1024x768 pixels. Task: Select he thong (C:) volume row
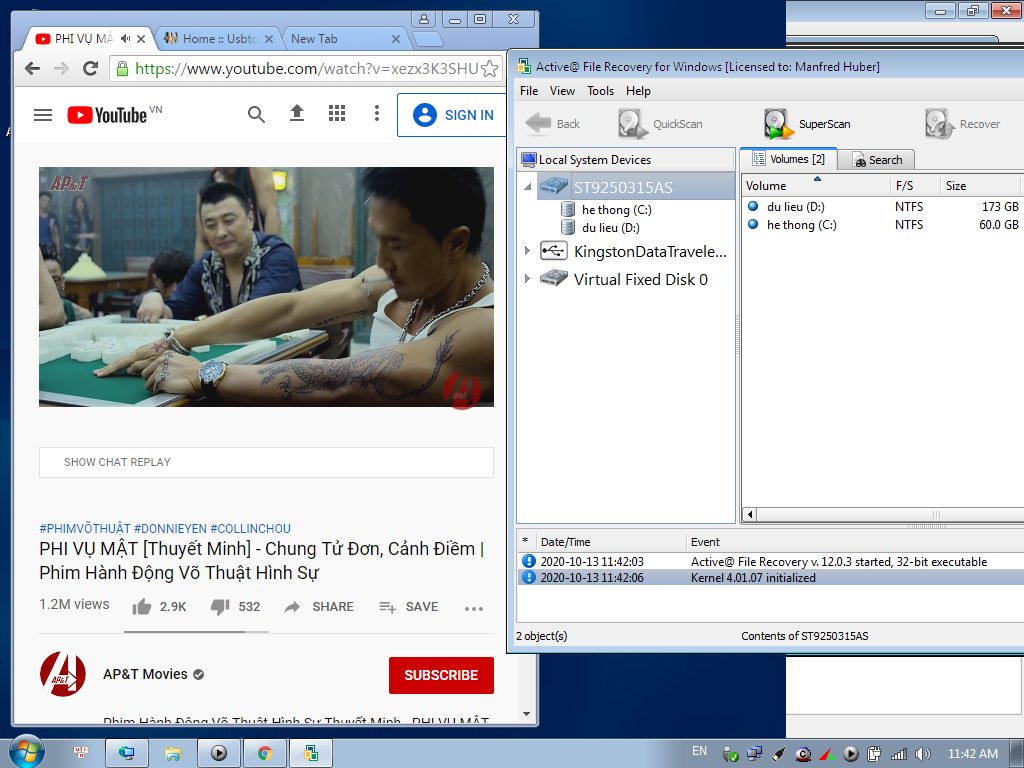[x=882, y=225]
